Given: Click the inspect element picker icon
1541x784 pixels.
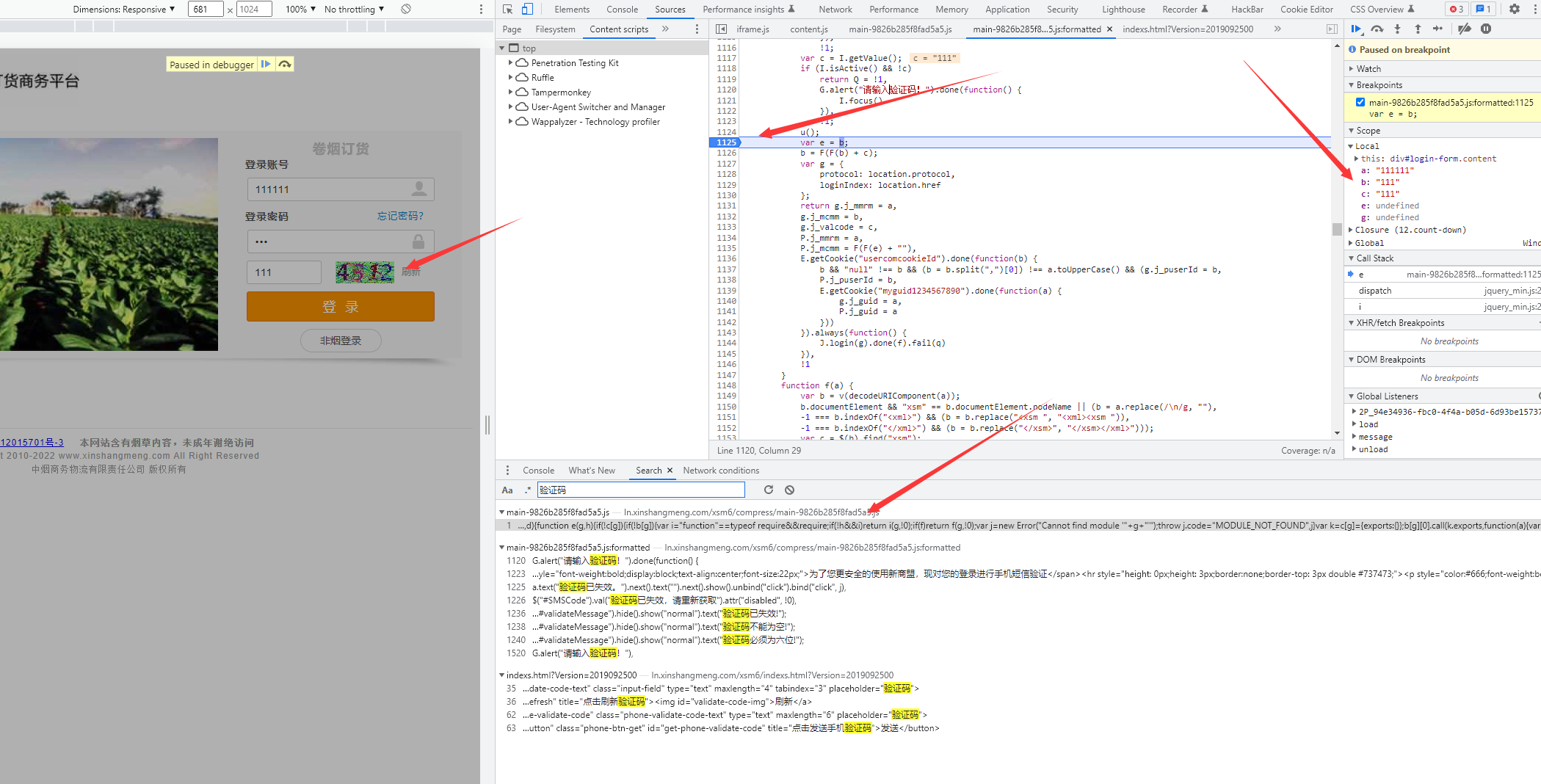Looking at the screenshot, I should (x=507, y=9).
